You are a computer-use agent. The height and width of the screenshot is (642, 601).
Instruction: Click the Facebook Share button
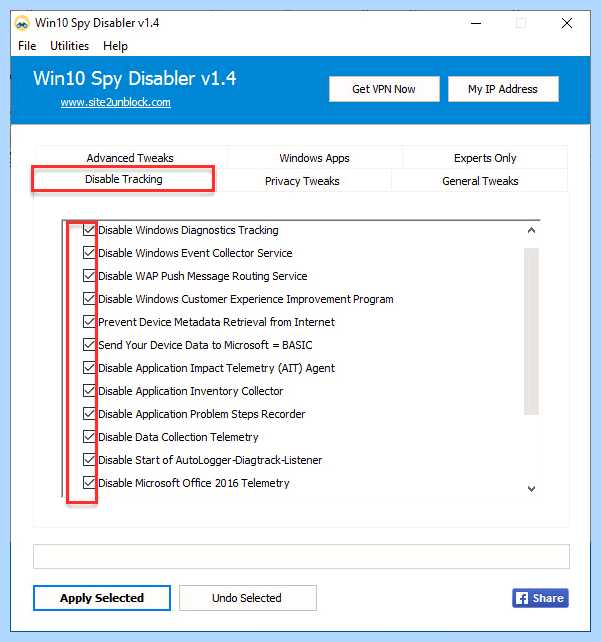[x=540, y=598]
